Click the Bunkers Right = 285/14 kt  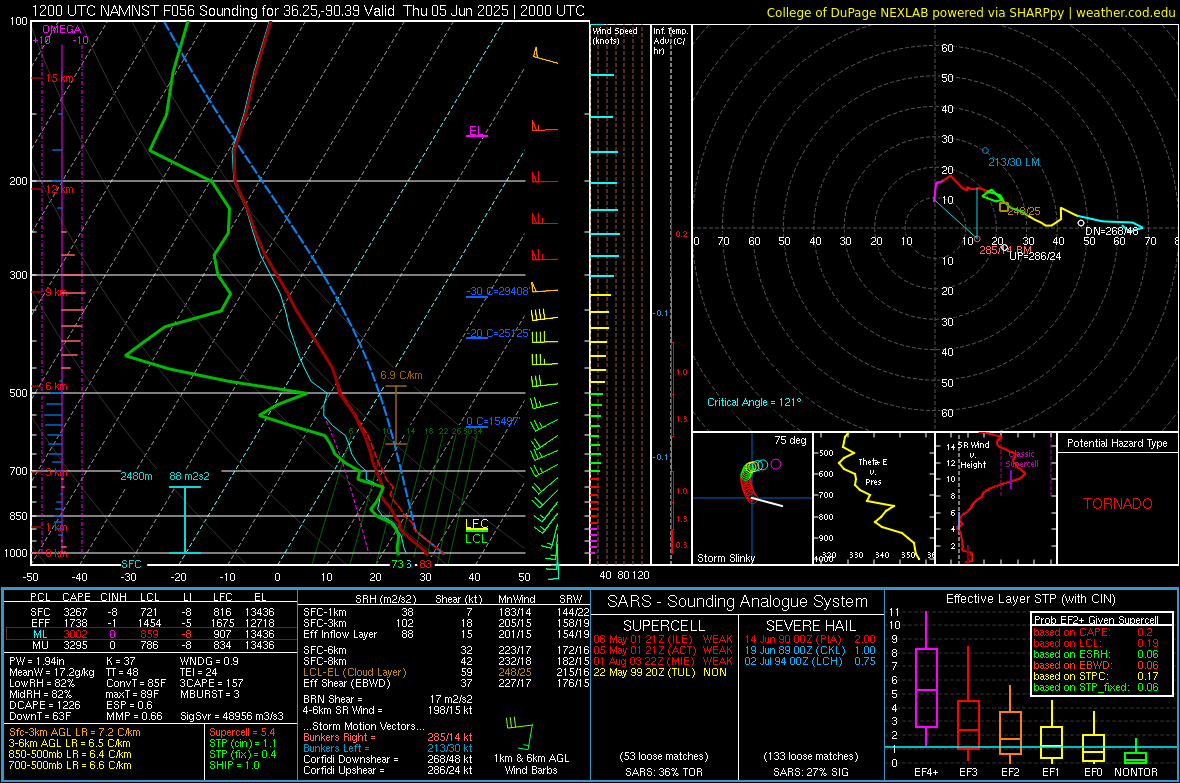click(x=388, y=738)
